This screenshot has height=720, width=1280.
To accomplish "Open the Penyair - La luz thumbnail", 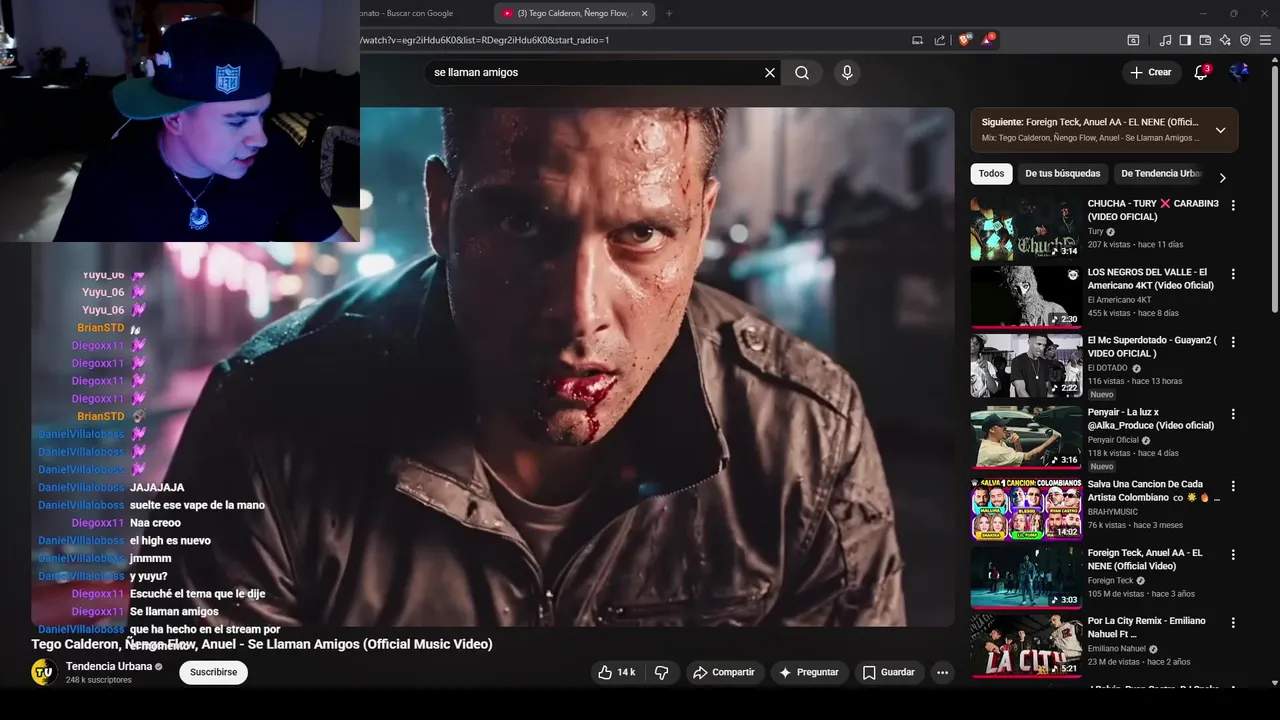I will (1026, 437).
